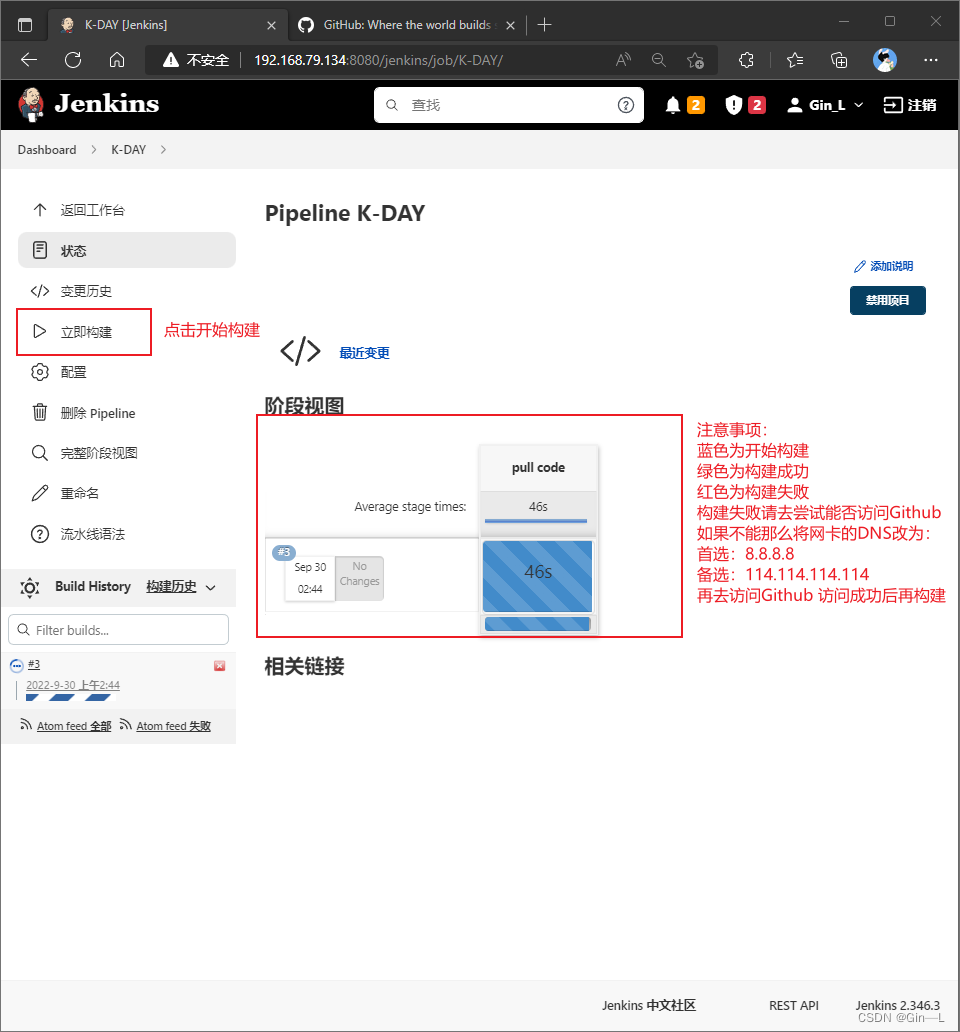
Task: Expand the Gin_L user dropdown chevron
Action: tap(858, 105)
